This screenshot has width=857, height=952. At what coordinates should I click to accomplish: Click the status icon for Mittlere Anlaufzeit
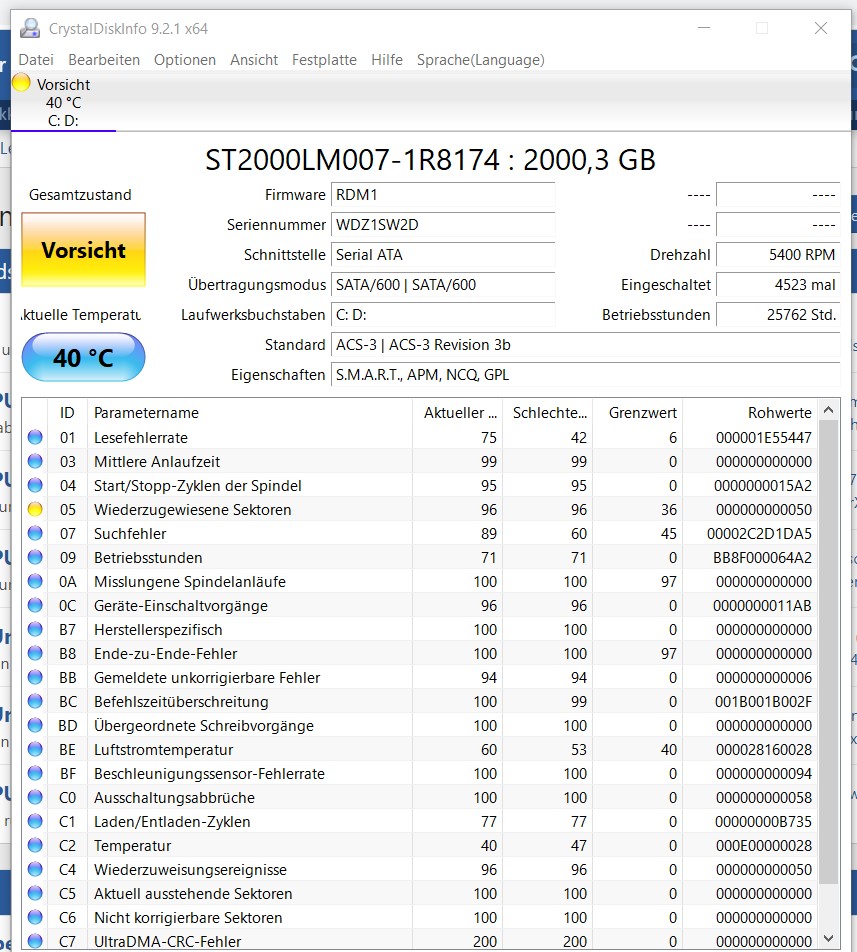click(35, 461)
